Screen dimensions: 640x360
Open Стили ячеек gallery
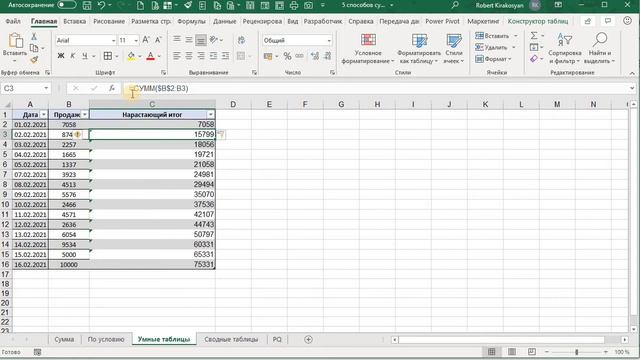point(453,49)
